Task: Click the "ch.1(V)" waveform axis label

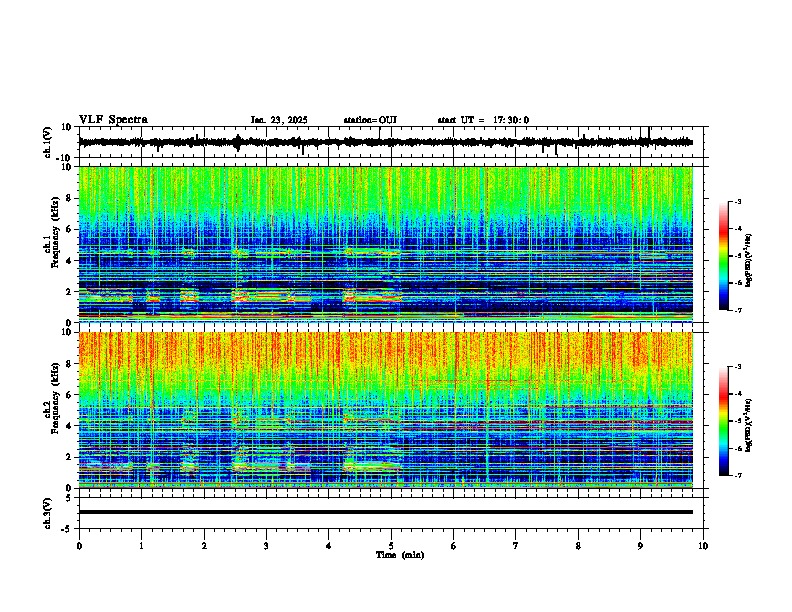Action: point(48,142)
